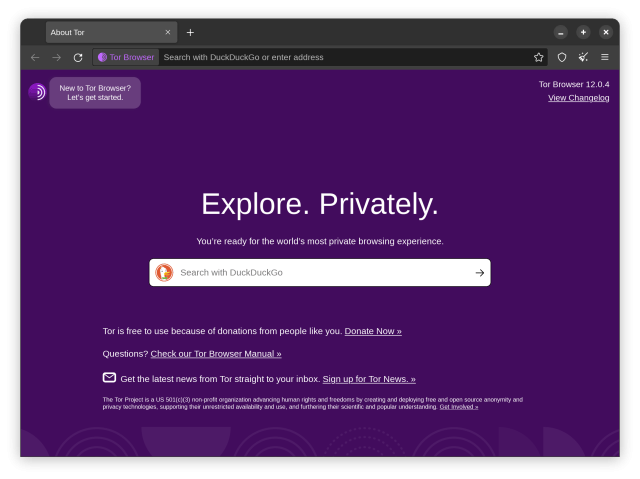Click the DuckDuckGo logo in search box
This screenshot has width=640, height=479.
(x=164, y=273)
